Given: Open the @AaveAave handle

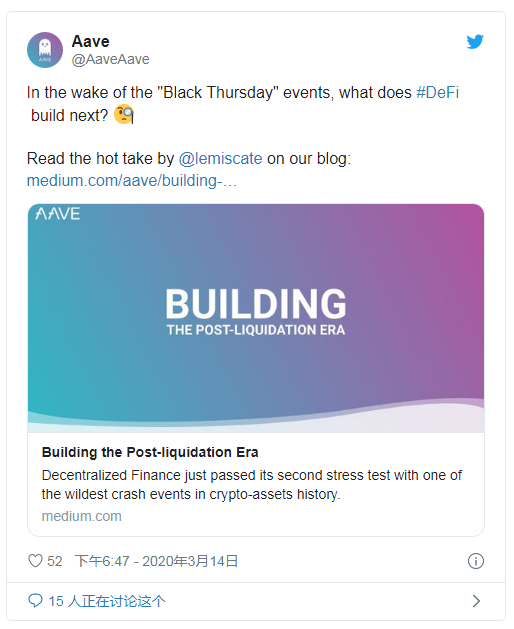Looking at the screenshot, I should (x=110, y=59).
